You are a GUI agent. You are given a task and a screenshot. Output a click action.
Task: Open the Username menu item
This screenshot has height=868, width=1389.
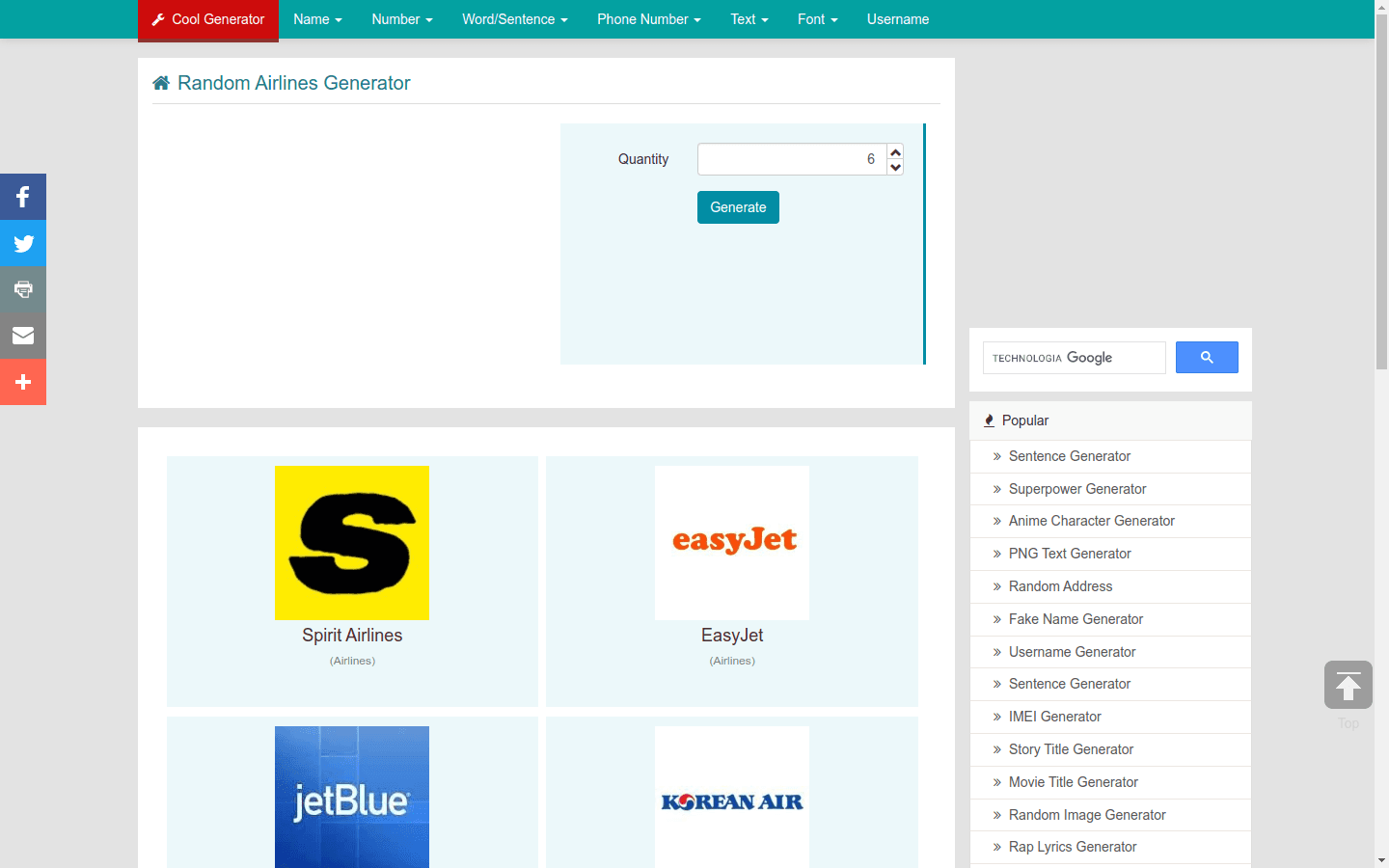pos(897,19)
